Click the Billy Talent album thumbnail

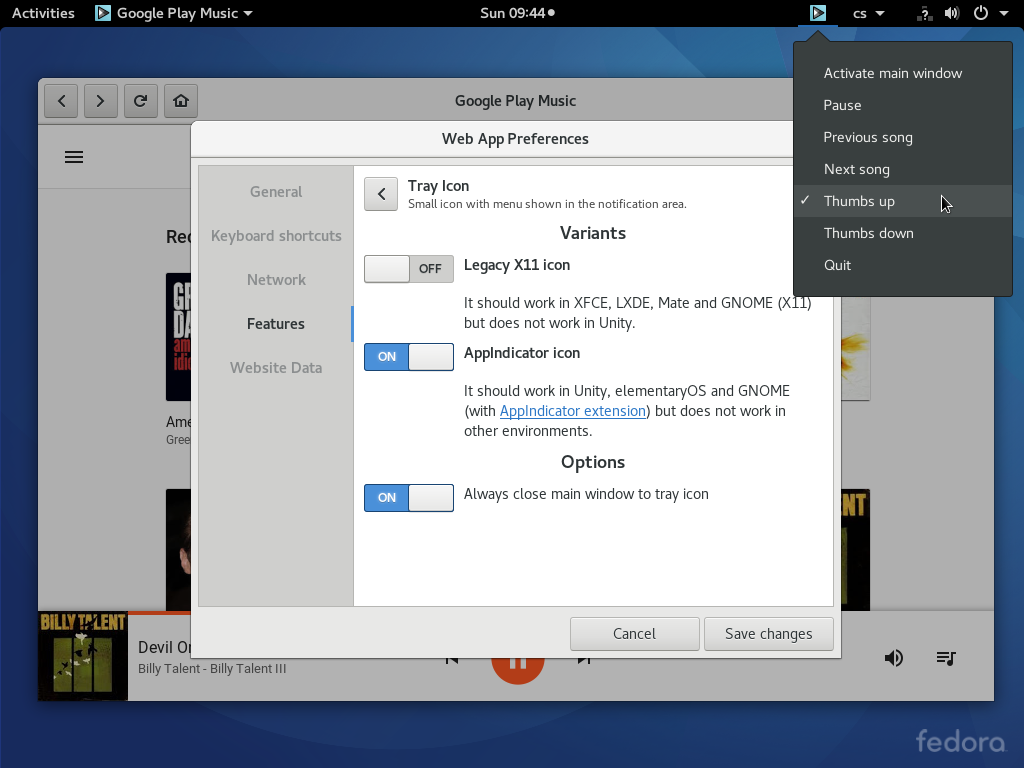(x=82, y=656)
